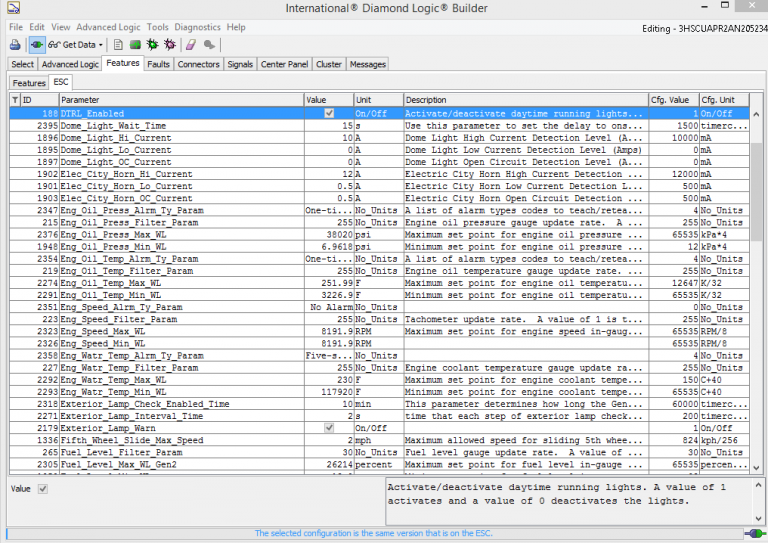The height and width of the screenshot is (543, 768).
Task: Open the Edit menu
Action: click(37, 27)
